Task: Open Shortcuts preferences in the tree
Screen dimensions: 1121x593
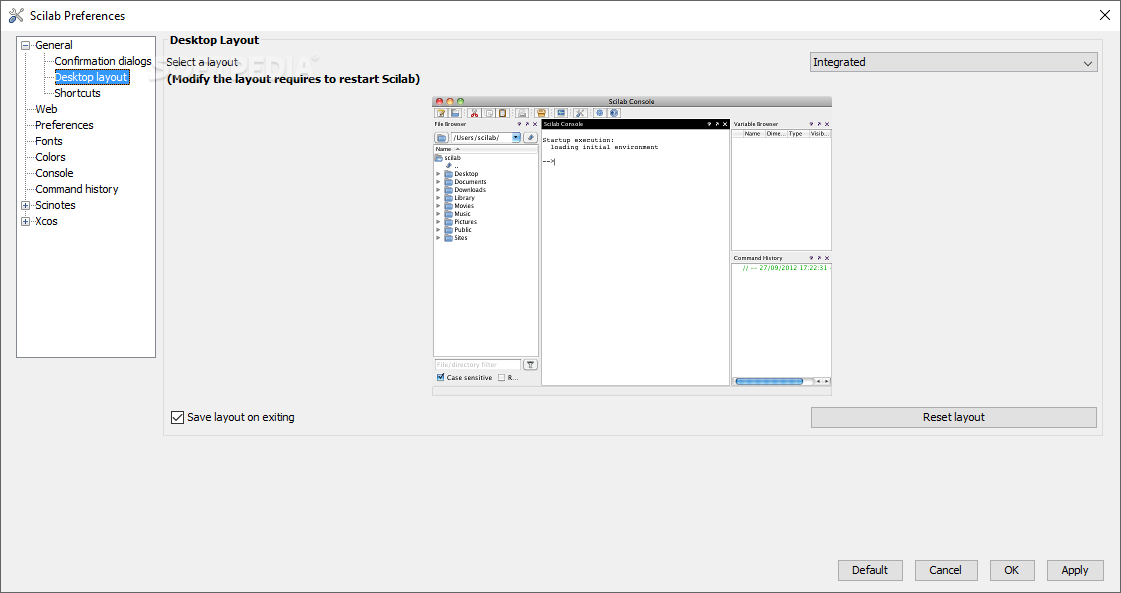Action: click(77, 93)
